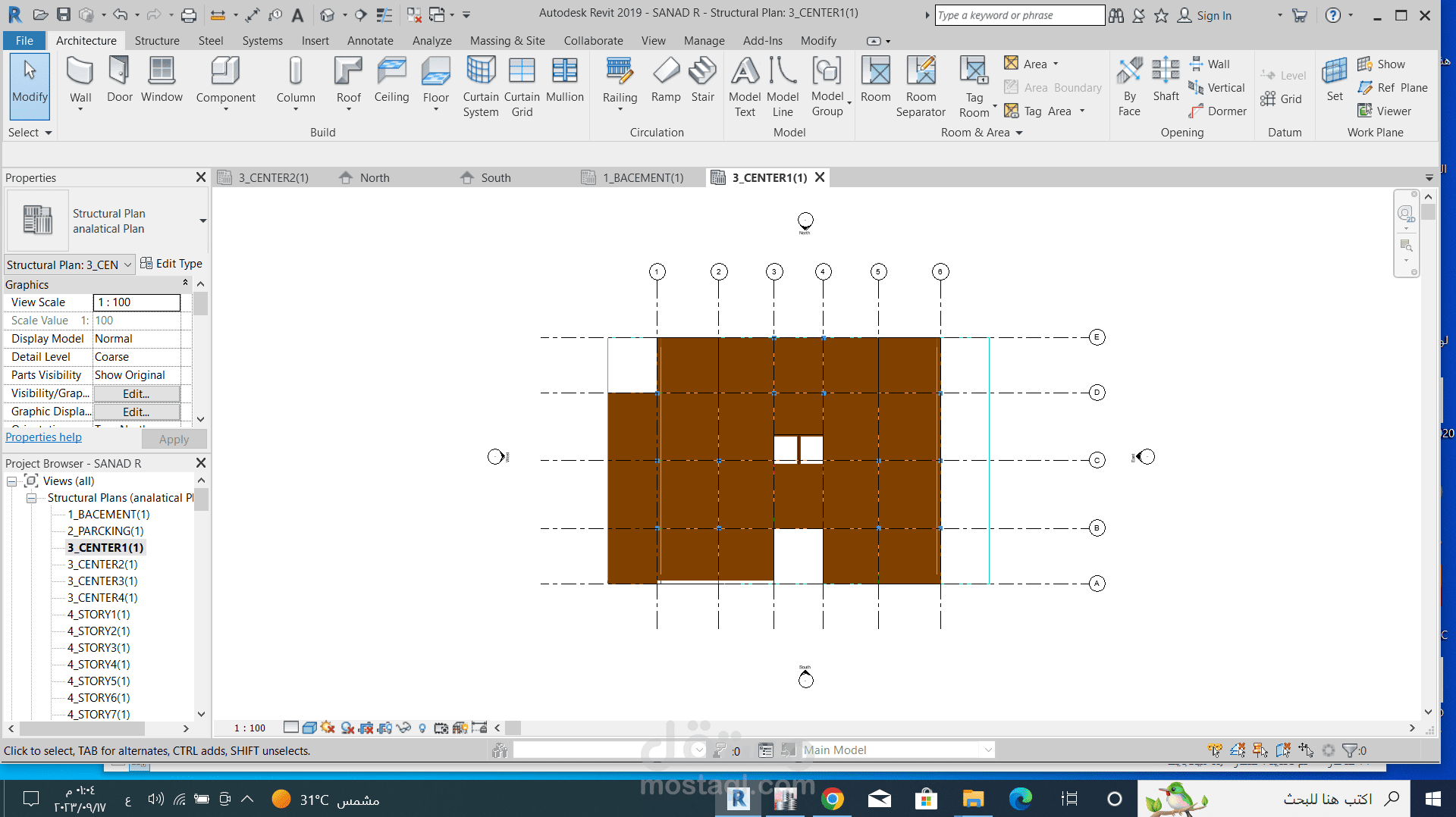1456x817 pixels.
Task: Open the Main Model design options dropdown
Action: click(899, 750)
